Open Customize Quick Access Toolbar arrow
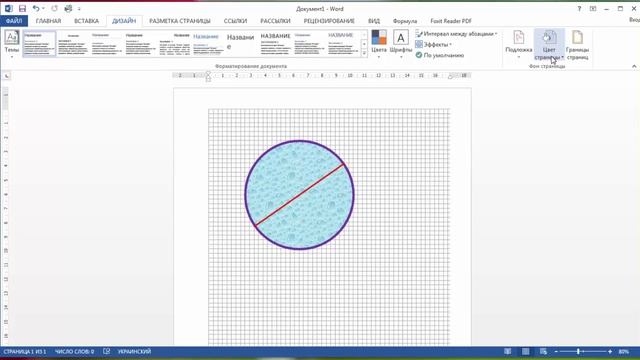The image size is (640, 360). [79, 9]
